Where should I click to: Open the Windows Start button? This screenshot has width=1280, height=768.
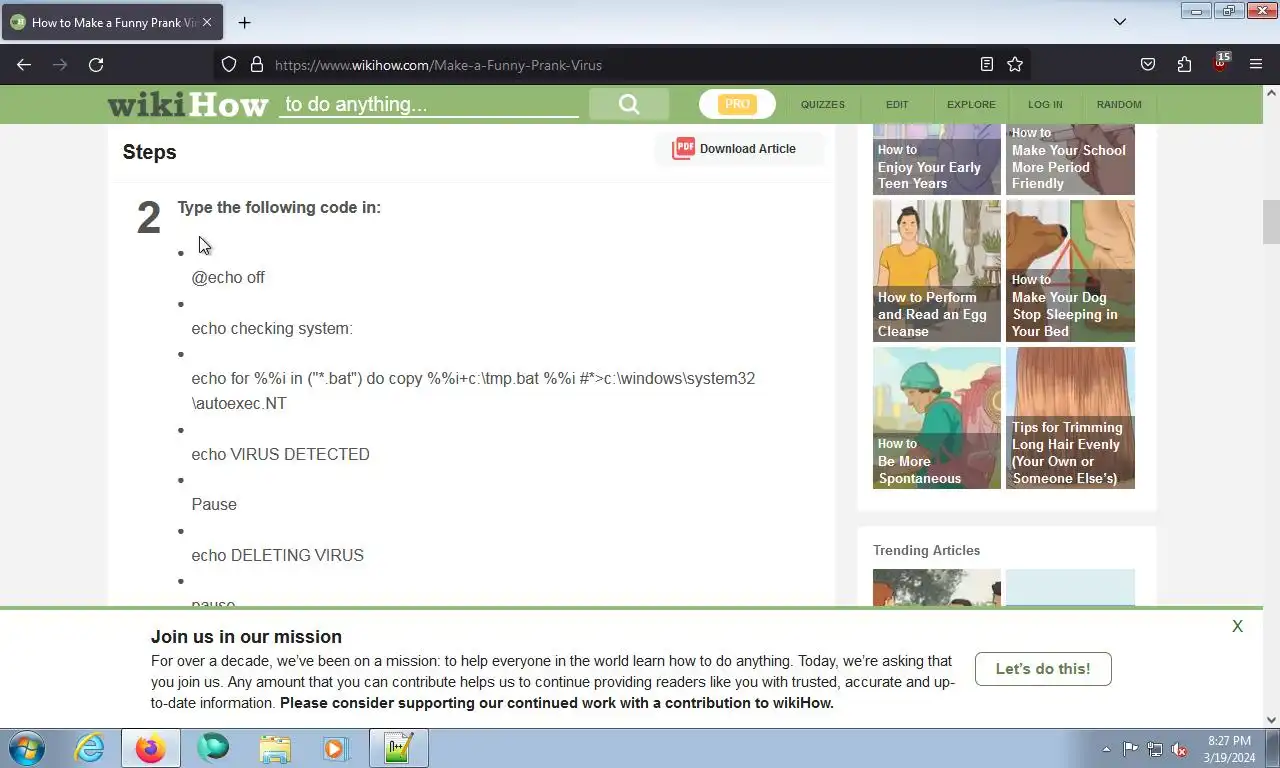coord(26,748)
